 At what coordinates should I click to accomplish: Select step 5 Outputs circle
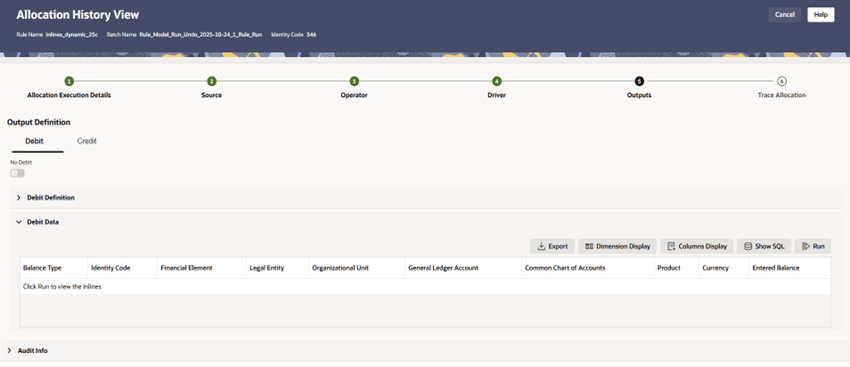tap(639, 81)
